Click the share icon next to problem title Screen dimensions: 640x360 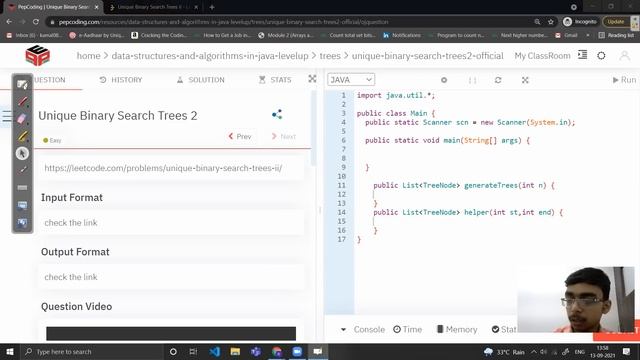[277, 114]
